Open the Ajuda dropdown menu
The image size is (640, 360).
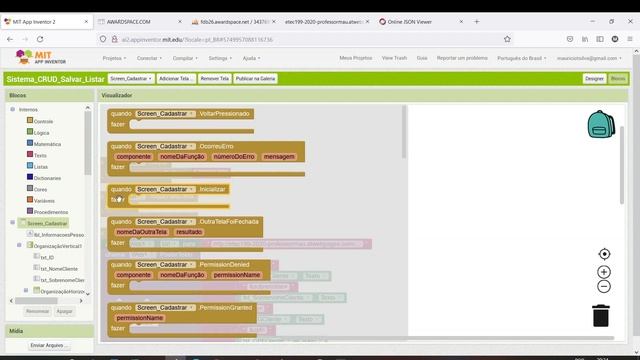(x=251, y=58)
